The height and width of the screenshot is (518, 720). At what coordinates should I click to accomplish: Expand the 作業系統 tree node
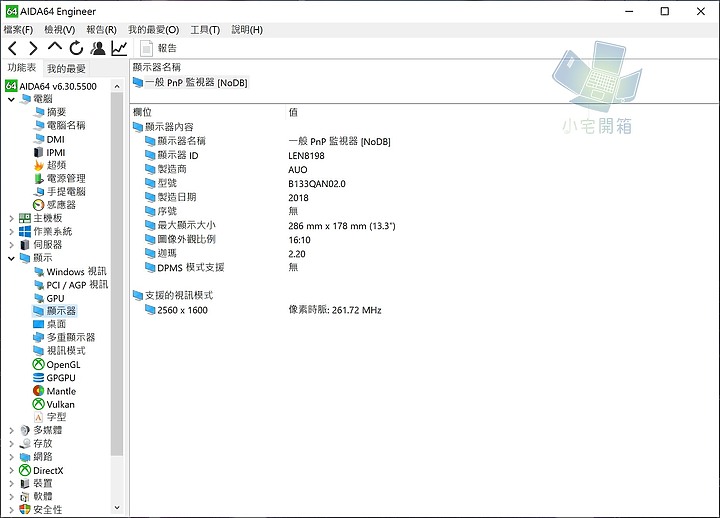(11, 232)
